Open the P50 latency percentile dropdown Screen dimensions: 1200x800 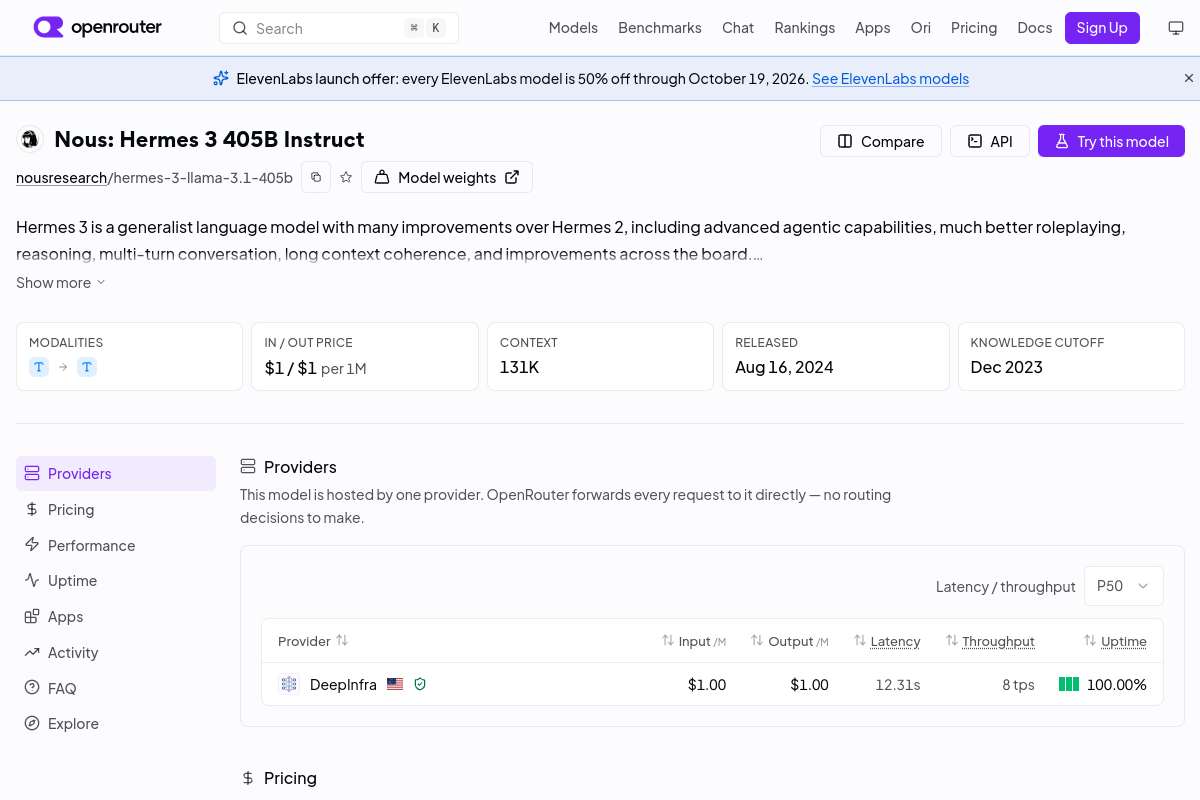[x=1123, y=586]
